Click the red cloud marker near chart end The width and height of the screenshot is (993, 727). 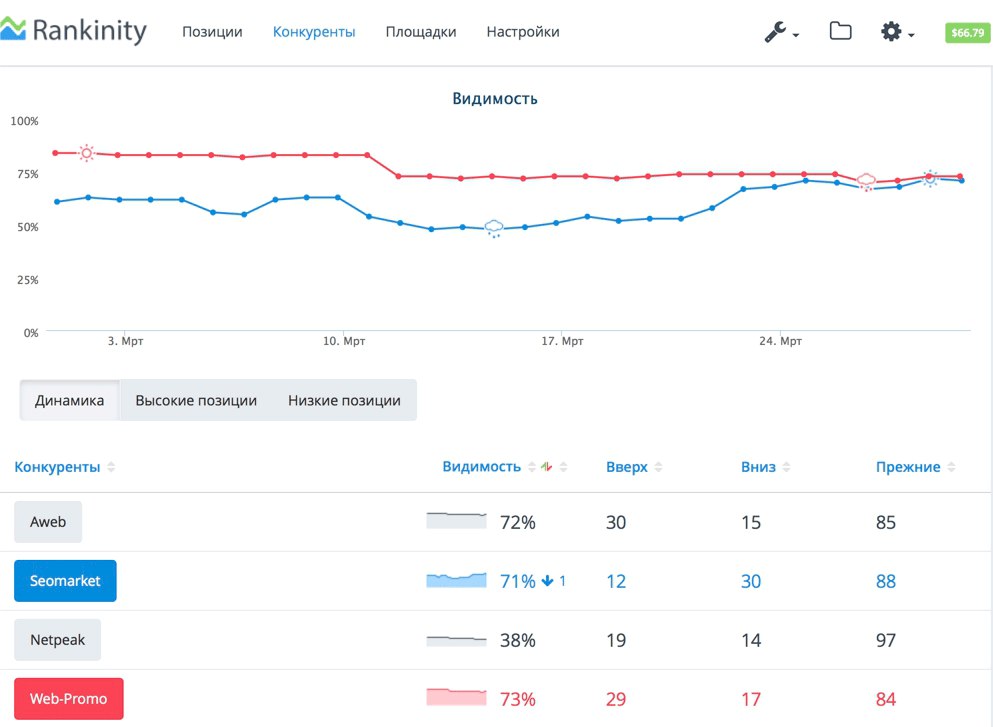(x=866, y=182)
